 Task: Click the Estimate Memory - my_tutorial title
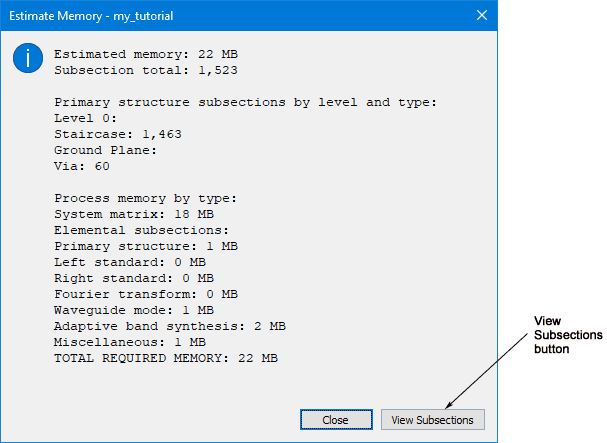point(91,16)
